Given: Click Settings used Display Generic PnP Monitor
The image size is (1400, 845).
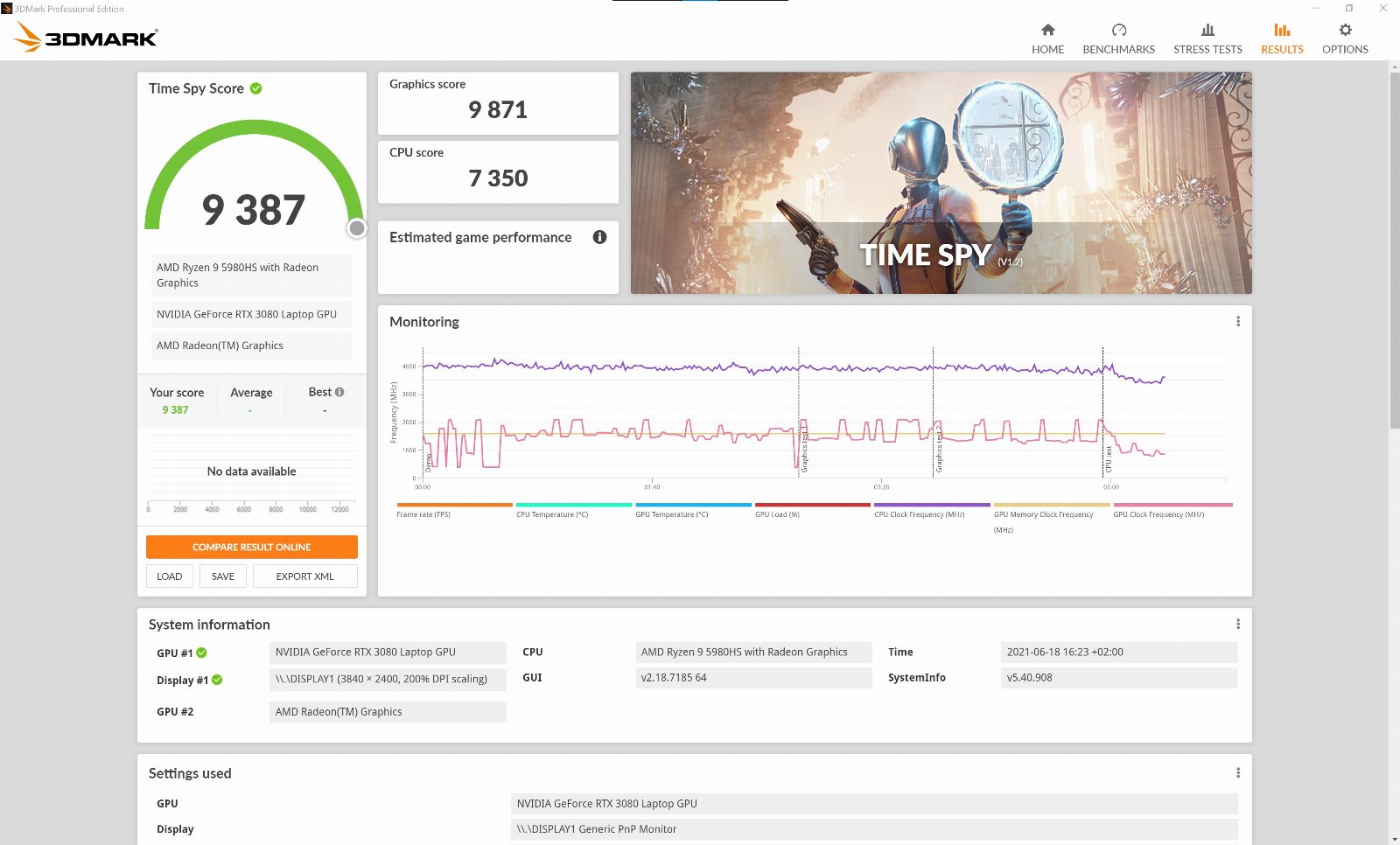Looking at the screenshot, I should [x=874, y=829].
